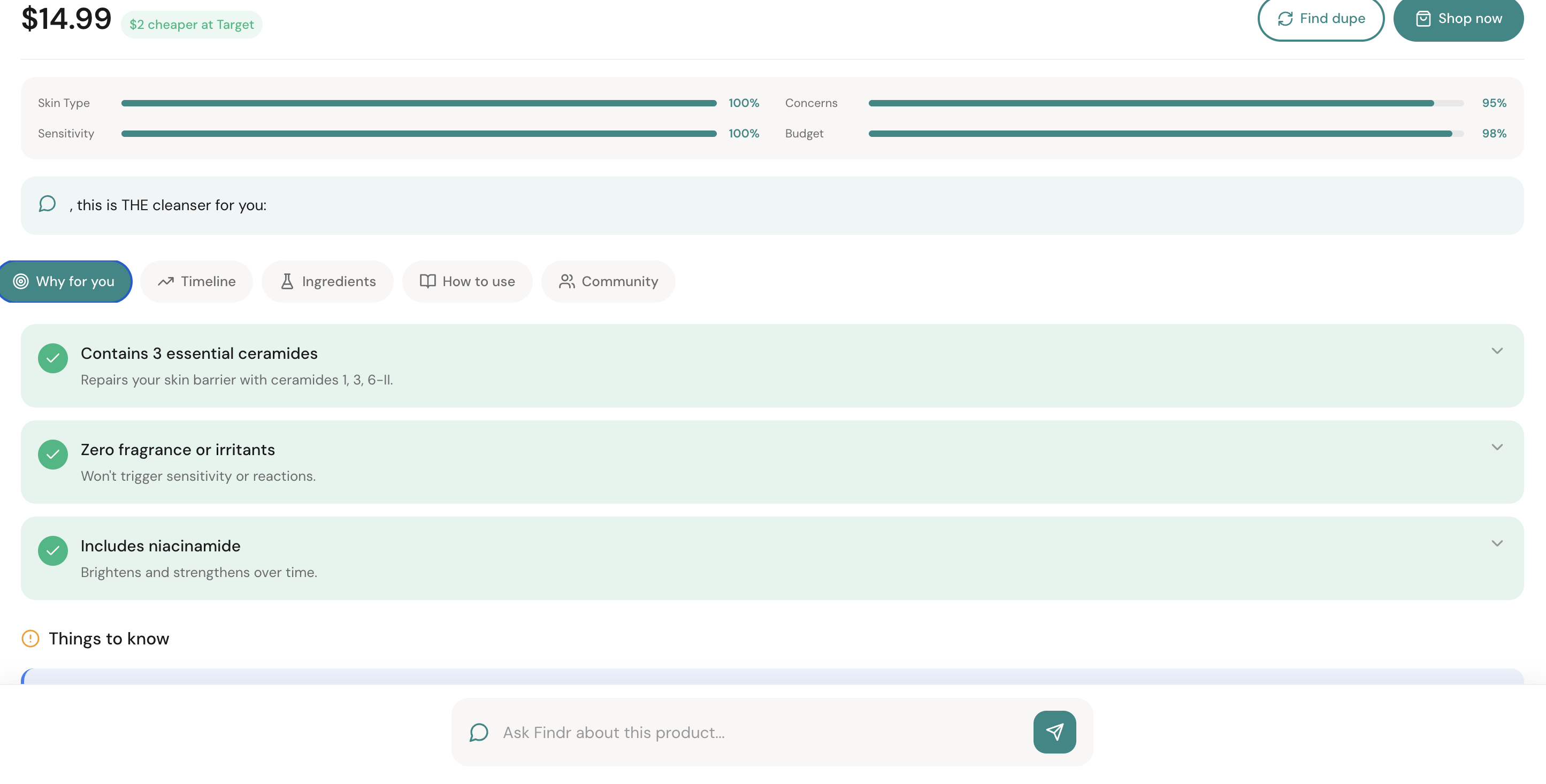
Task: Click the Timeline trend icon
Action: coord(166,281)
